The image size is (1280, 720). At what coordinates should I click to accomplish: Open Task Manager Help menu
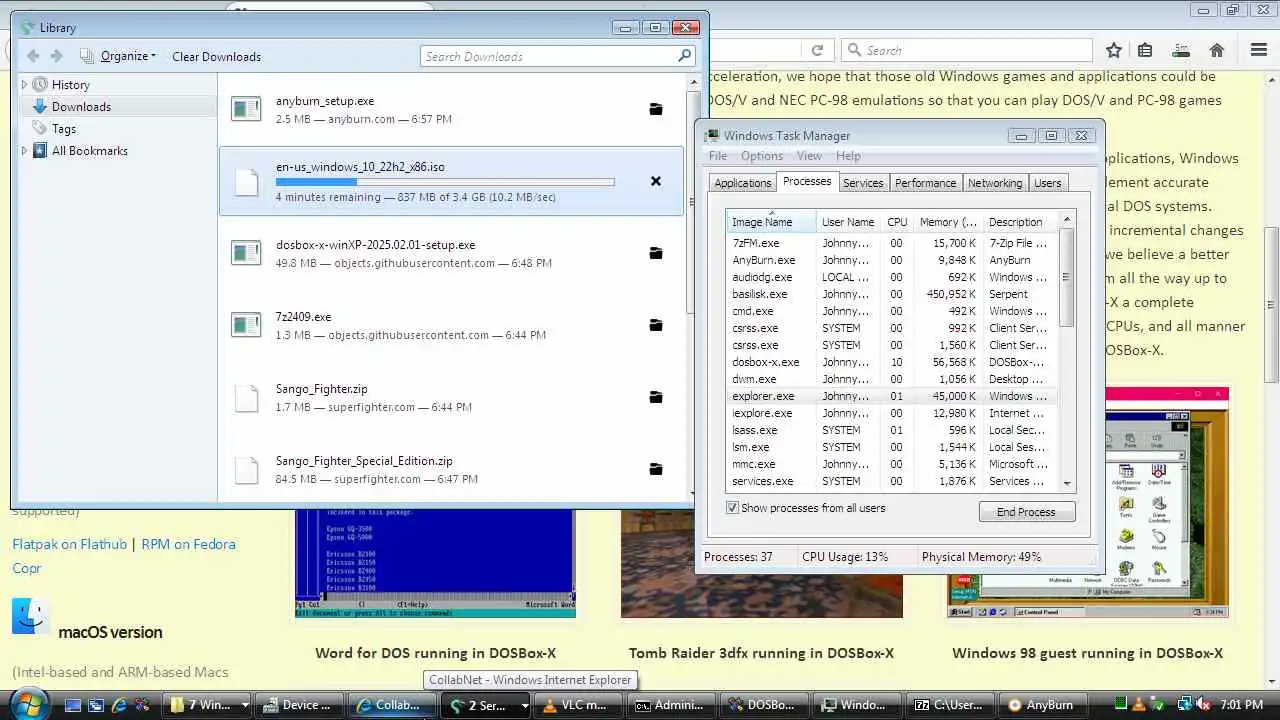pos(848,156)
